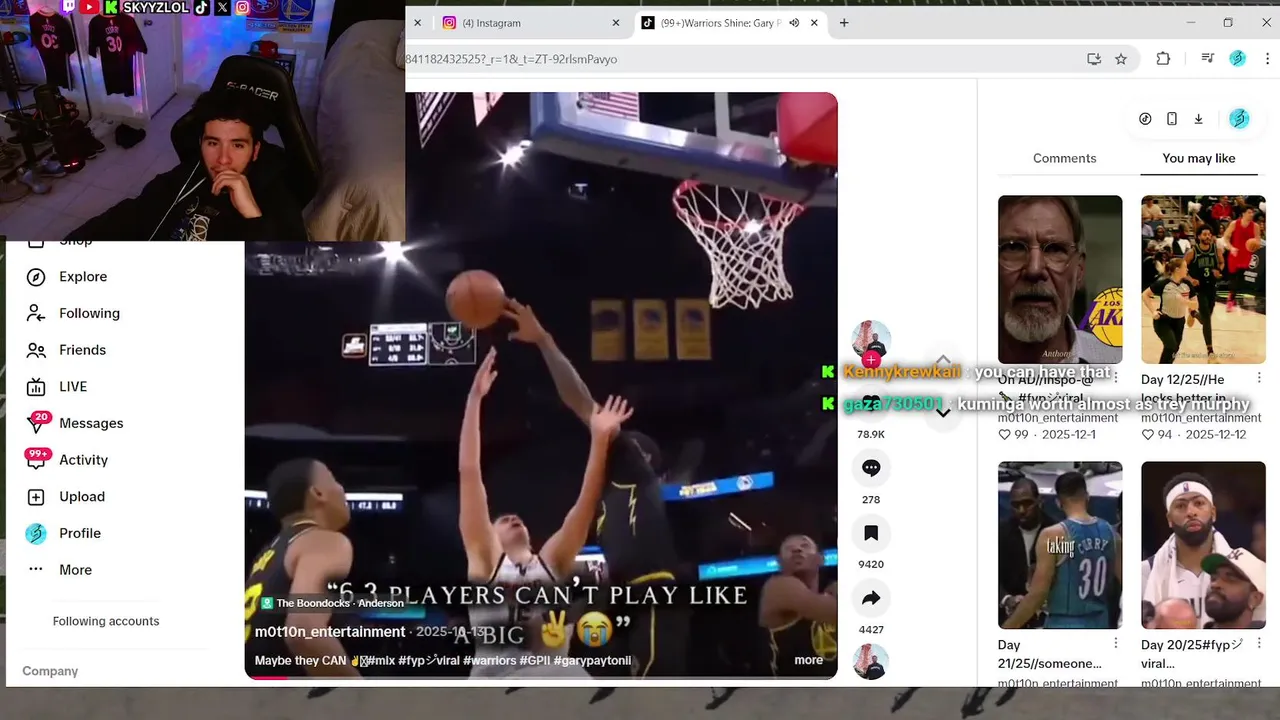The height and width of the screenshot is (720, 1280).
Task: Open Chrome profile avatar in toolbar
Action: (x=1237, y=59)
